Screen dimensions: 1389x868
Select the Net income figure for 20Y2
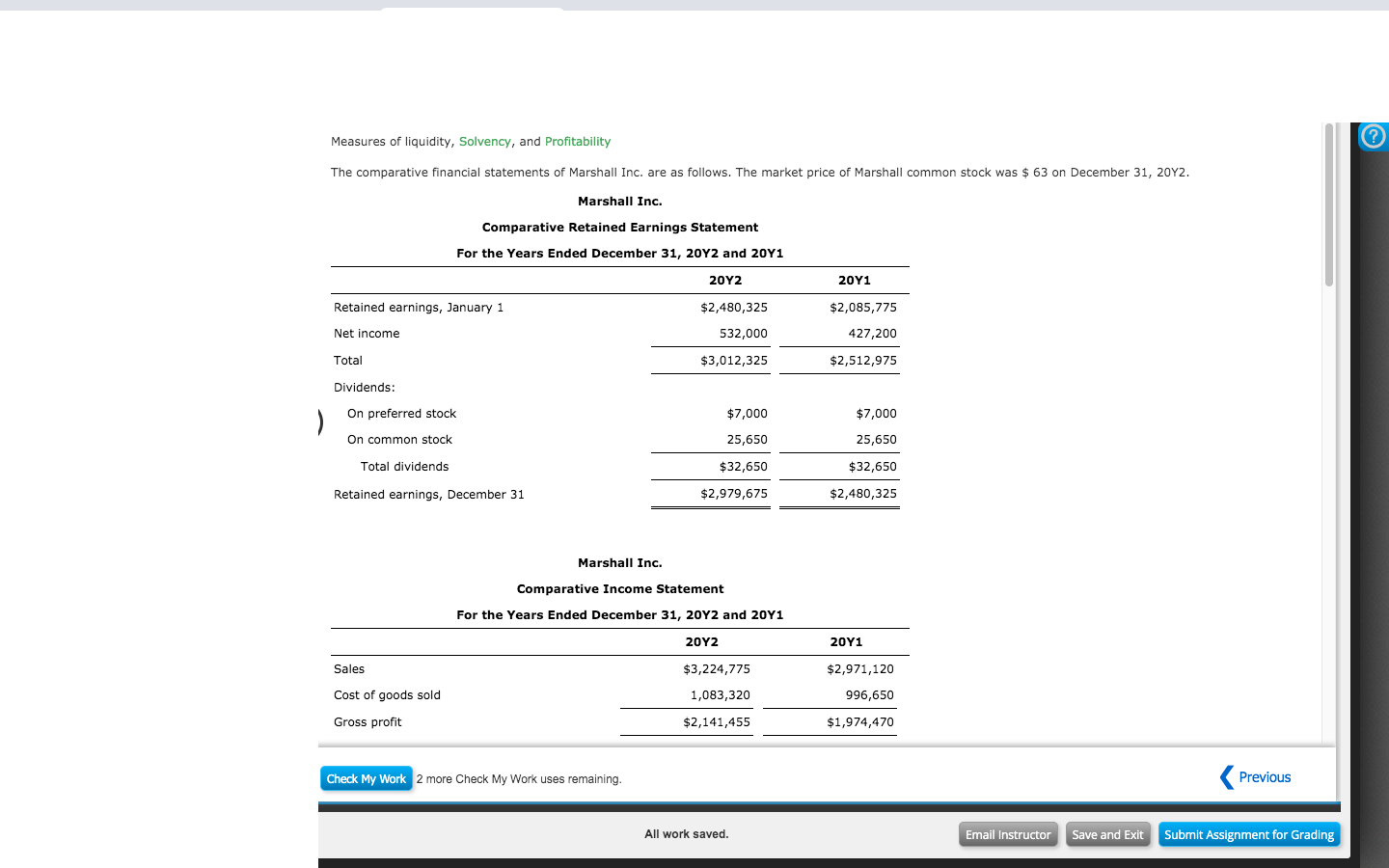click(x=745, y=333)
